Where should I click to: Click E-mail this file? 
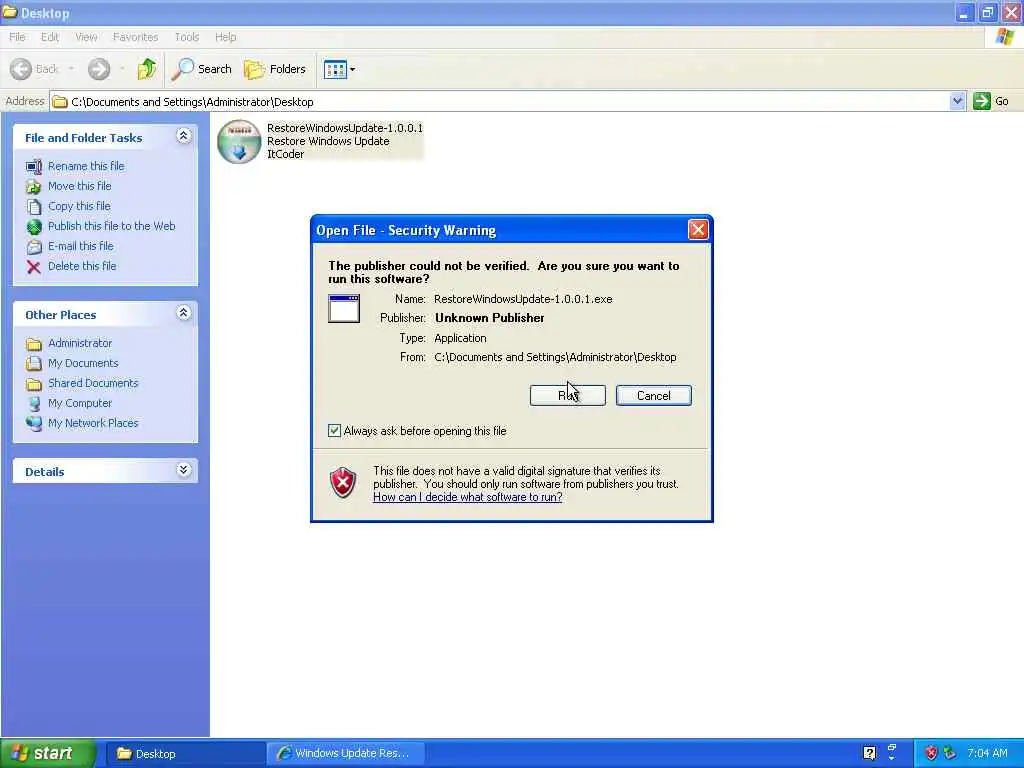[81, 246]
